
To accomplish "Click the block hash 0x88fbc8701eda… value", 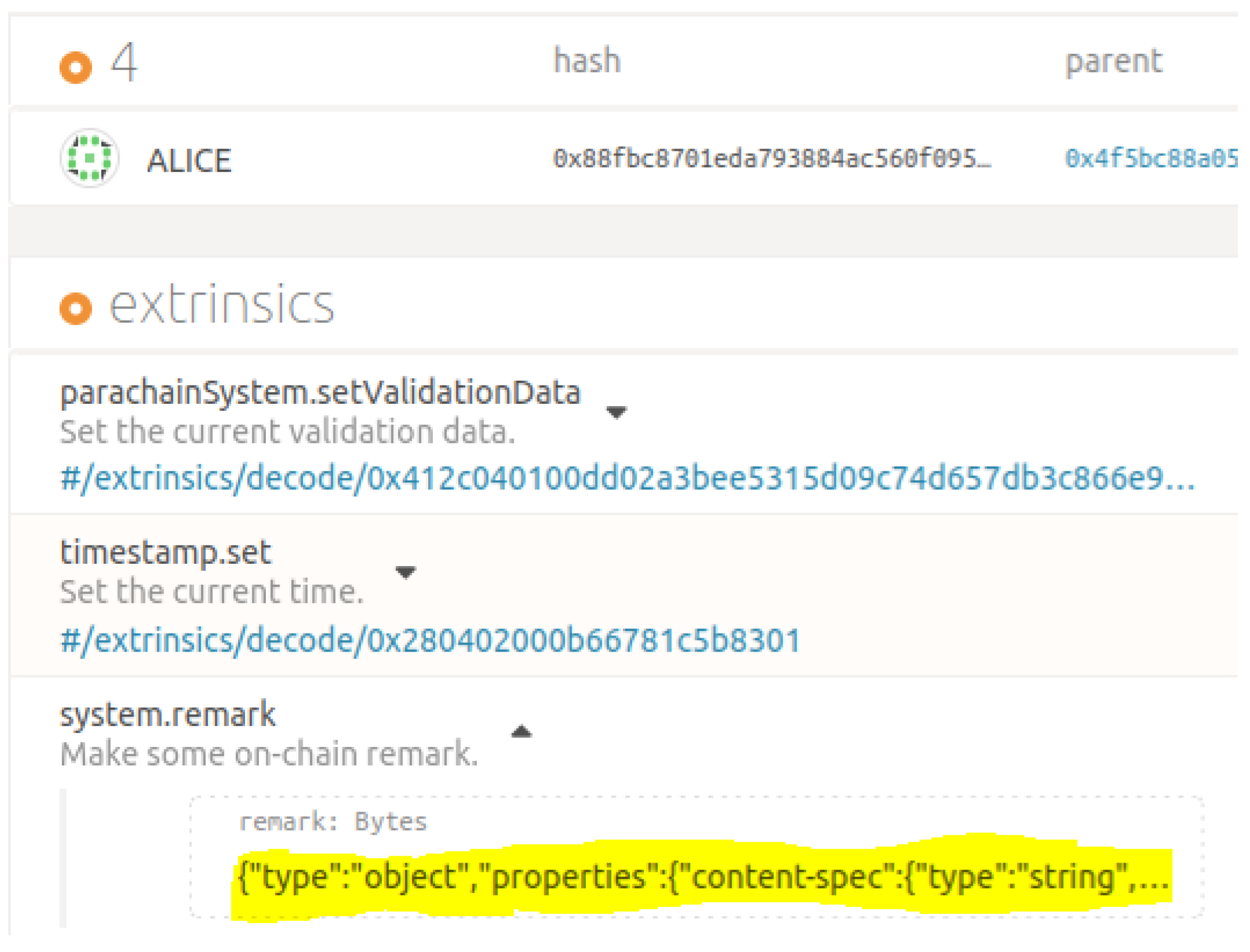I will point(771,158).
